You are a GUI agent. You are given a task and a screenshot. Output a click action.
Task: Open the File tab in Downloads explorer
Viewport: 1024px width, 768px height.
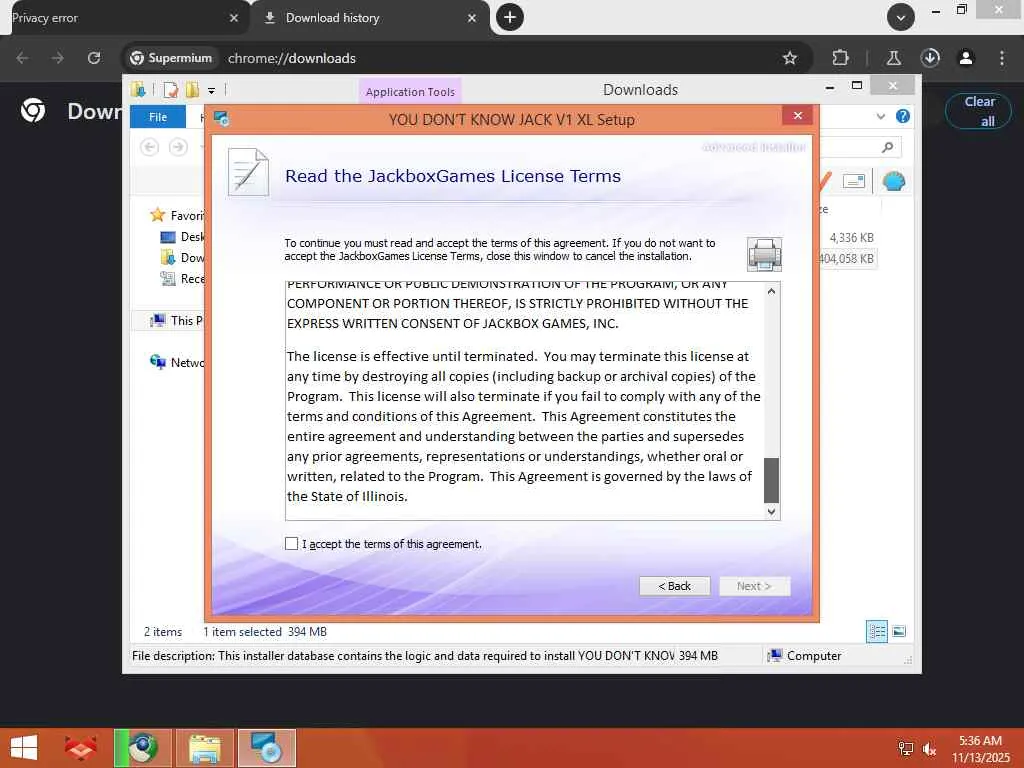point(158,117)
